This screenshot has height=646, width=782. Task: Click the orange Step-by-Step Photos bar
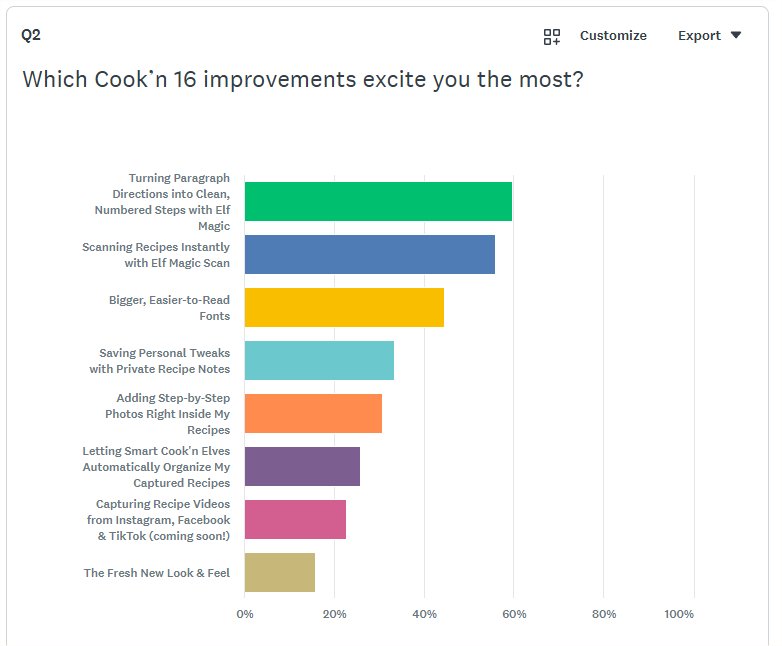313,413
